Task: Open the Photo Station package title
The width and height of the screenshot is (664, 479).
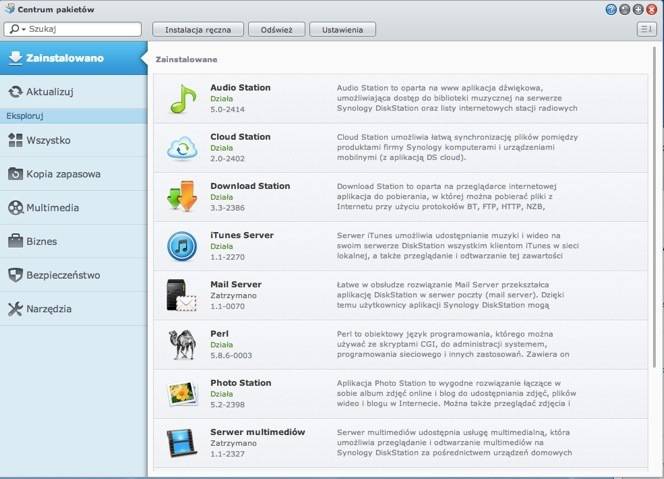Action: pyautogui.click(x=241, y=382)
